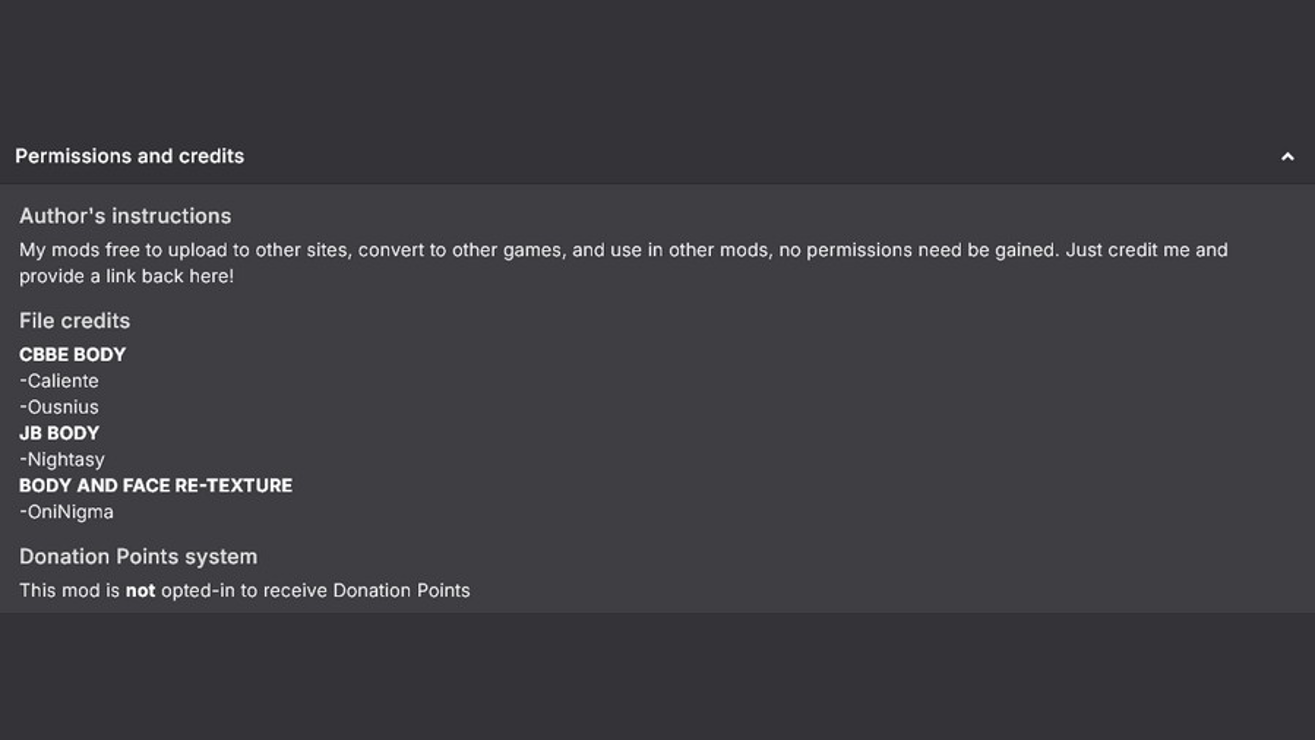Click the OniNigma credit name
The width and height of the screenshot is (1315, 740).
point(69,512)
